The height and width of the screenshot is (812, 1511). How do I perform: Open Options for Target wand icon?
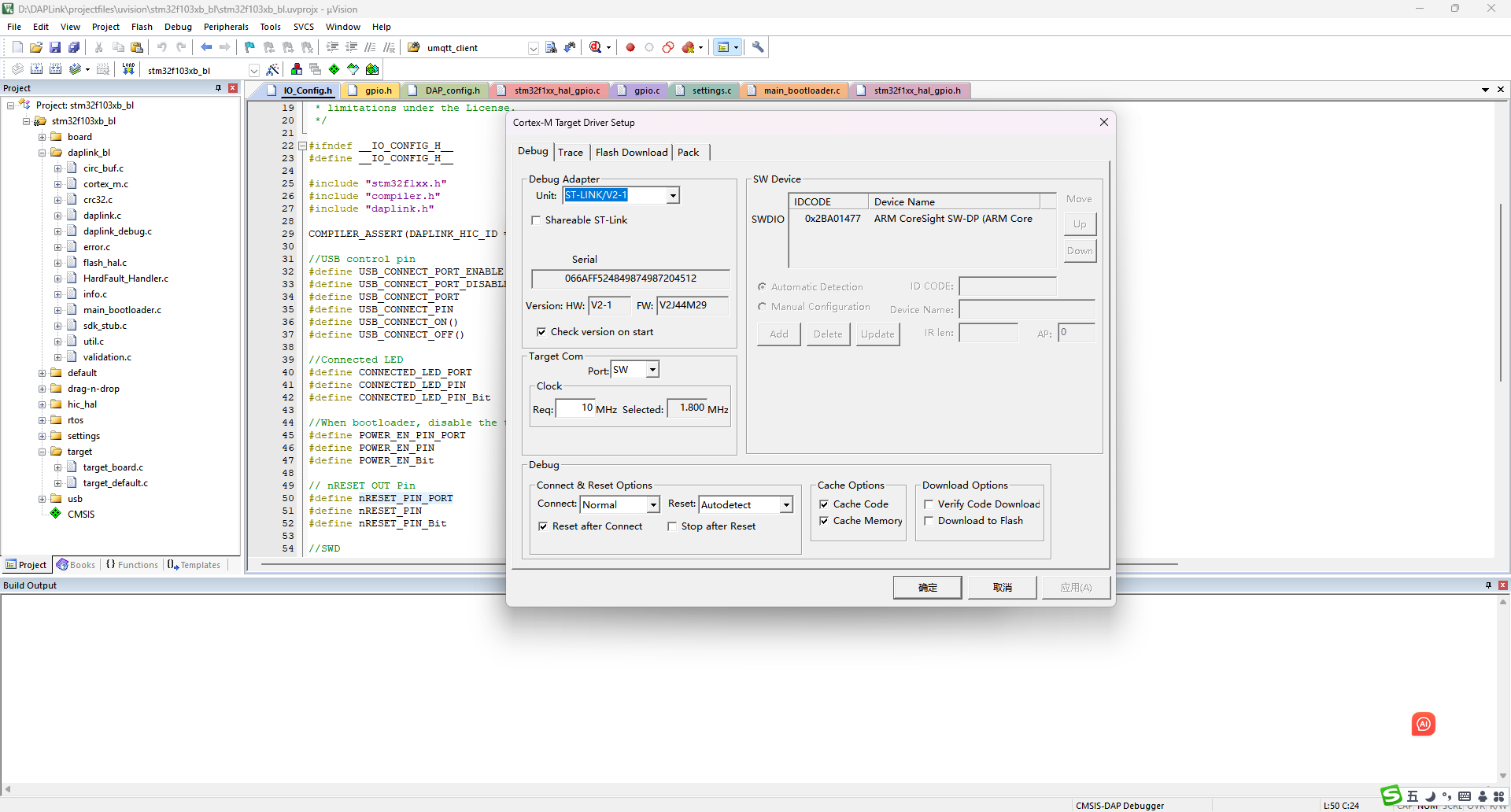click(272, 69)
